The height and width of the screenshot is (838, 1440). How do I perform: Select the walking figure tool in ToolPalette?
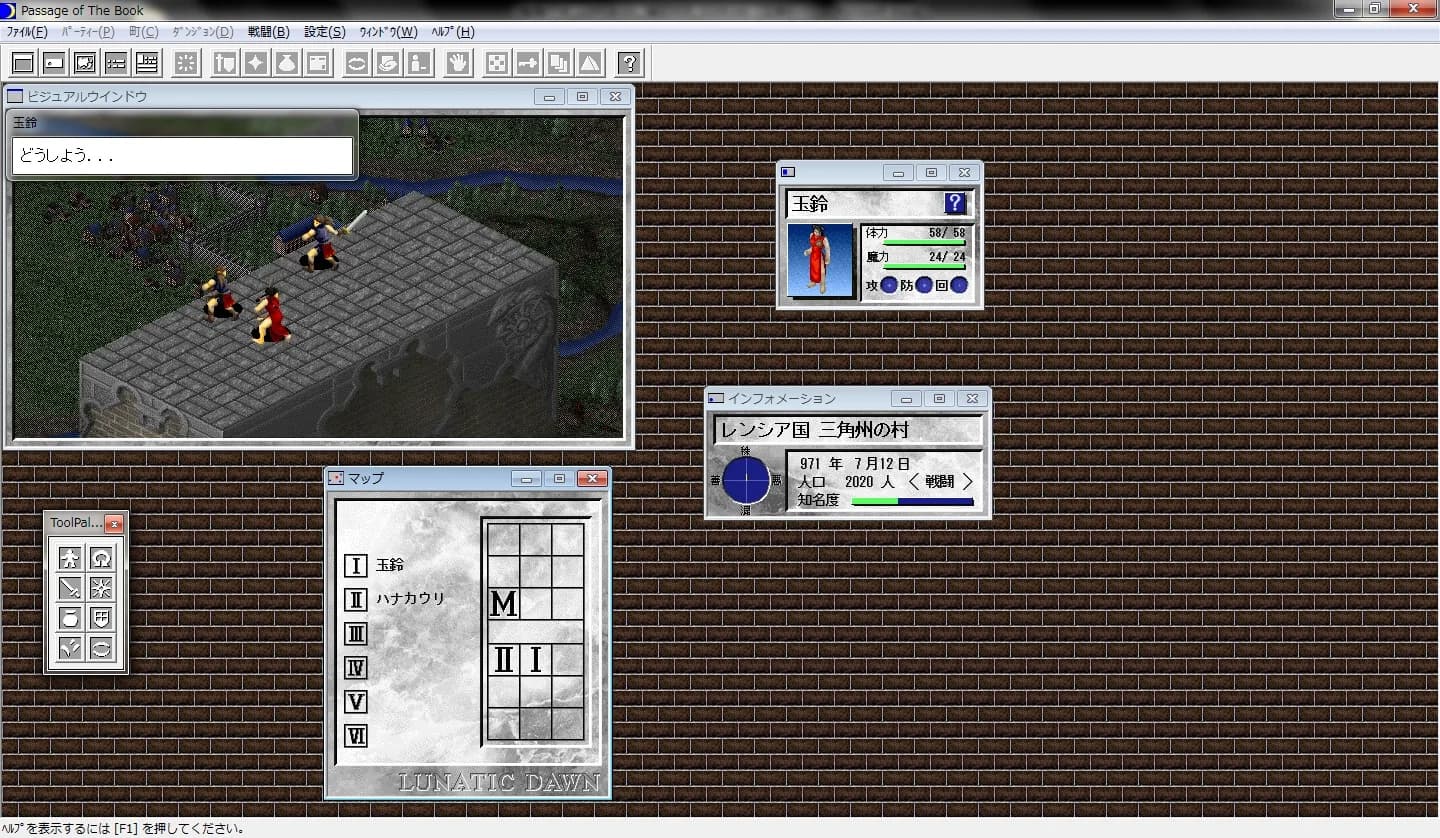70,558
